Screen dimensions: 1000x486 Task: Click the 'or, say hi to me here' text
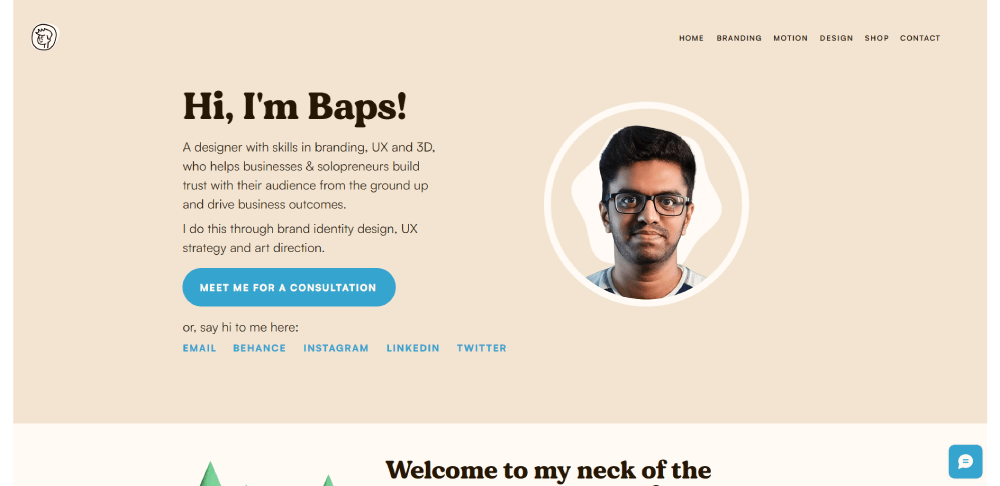click(240, 327)
